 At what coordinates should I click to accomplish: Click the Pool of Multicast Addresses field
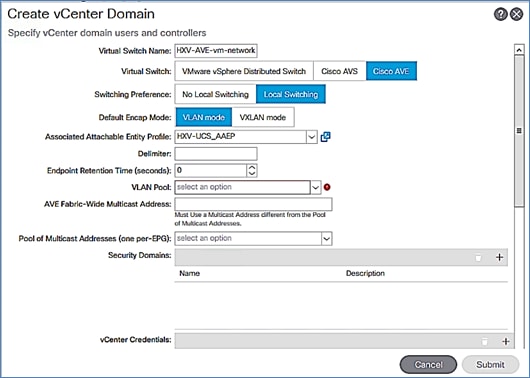248,239
